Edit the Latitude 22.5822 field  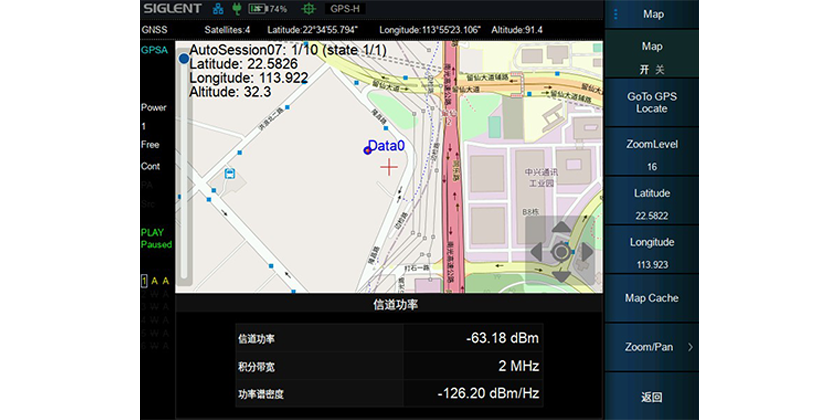point(652,204)
